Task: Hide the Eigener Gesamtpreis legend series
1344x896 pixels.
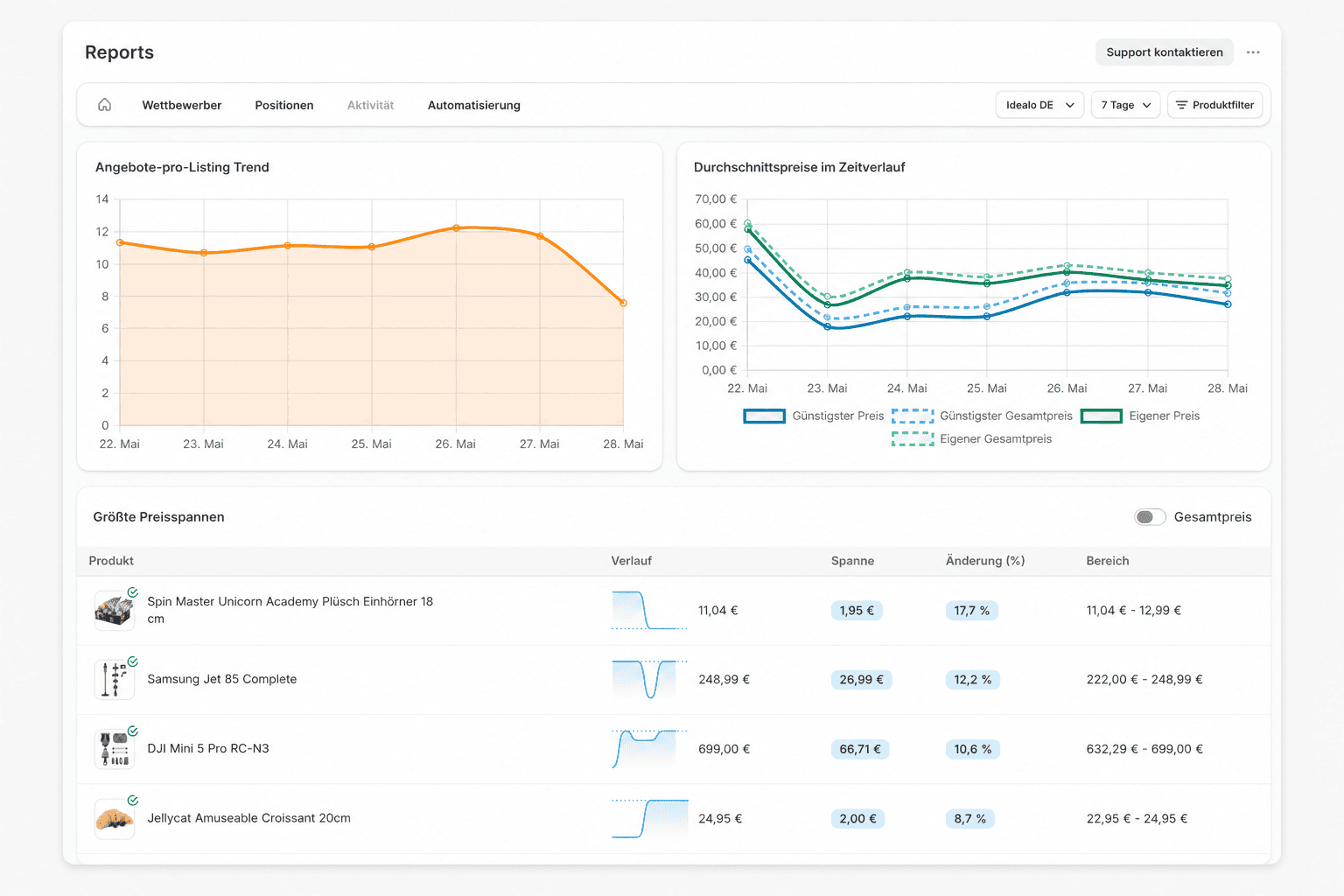Action: pyautogui.click(x=971, y=439)
